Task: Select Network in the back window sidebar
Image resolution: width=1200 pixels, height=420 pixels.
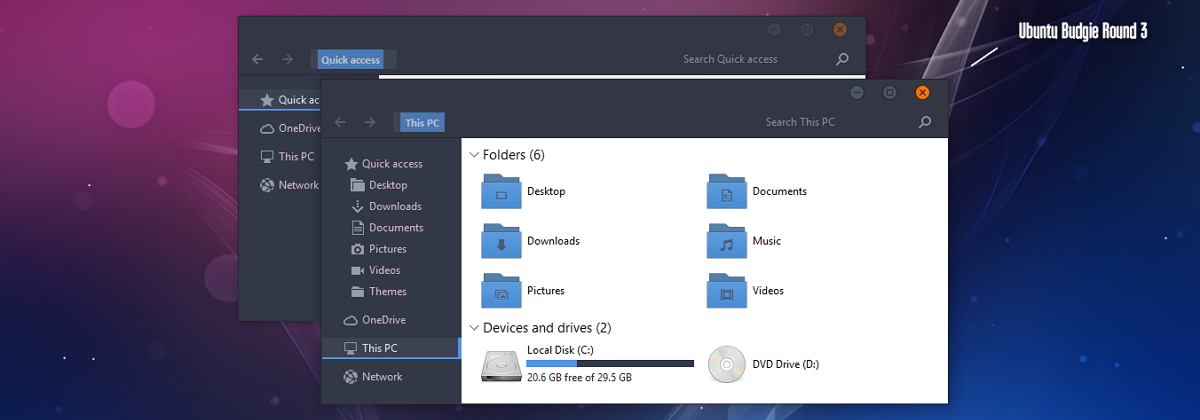Action: pyautogui.click(x=298, y=185)
